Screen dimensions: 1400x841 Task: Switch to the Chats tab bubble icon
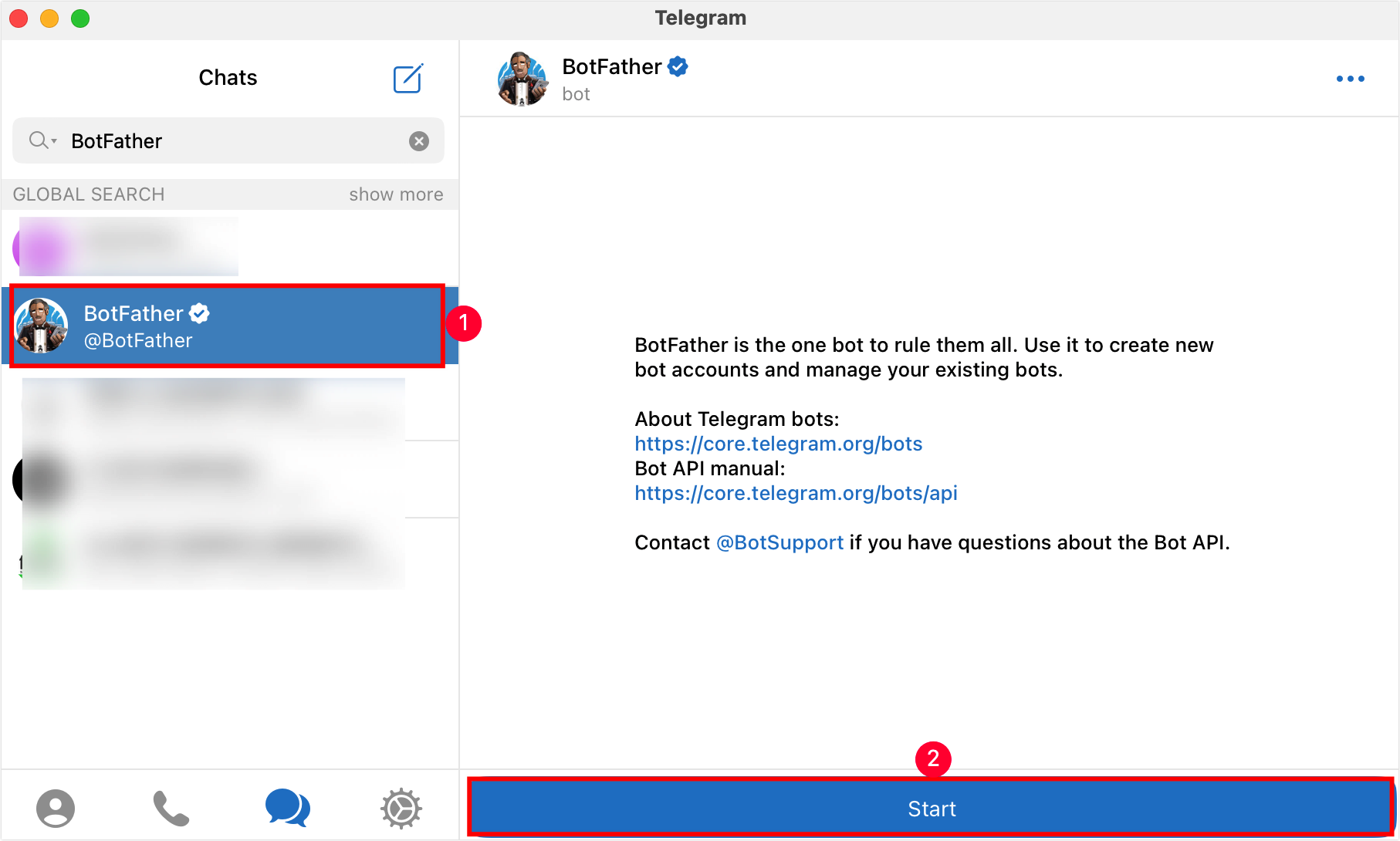click(287, 808)
